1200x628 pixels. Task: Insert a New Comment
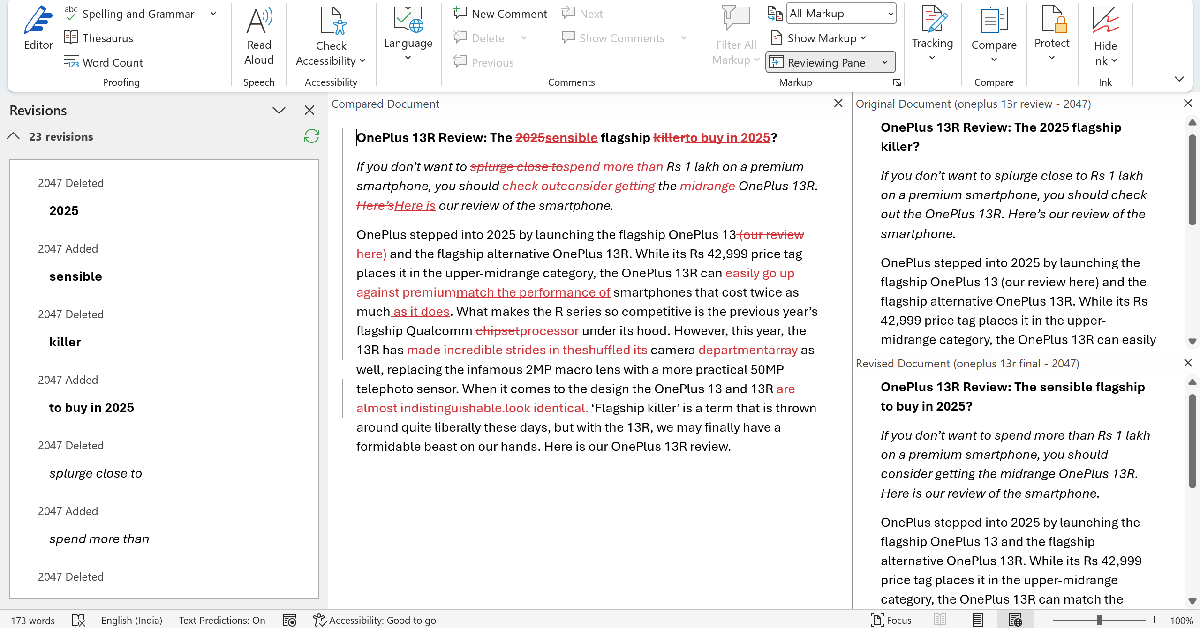tap(500, 14)
